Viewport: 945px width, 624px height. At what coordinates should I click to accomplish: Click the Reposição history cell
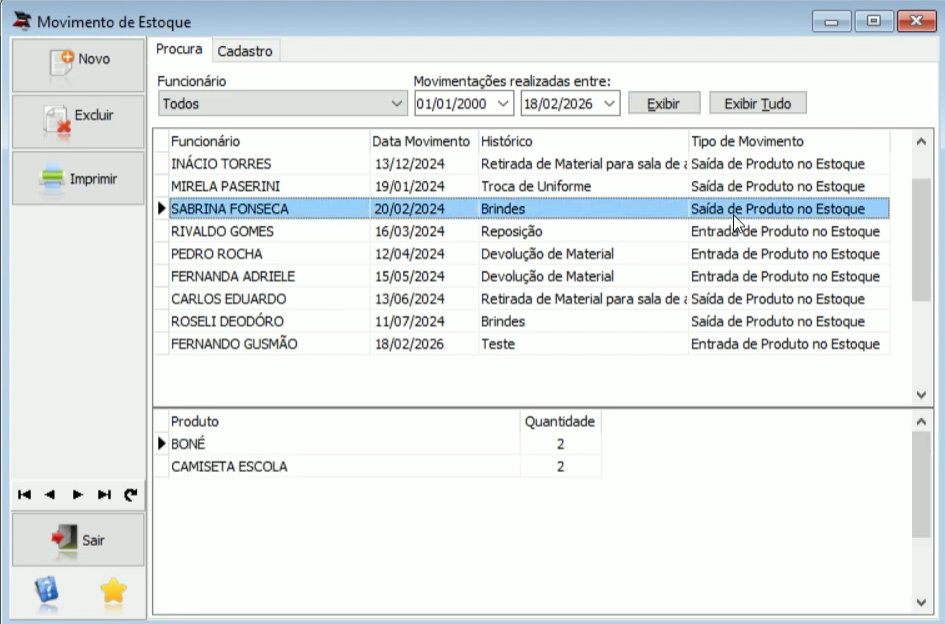583,232
